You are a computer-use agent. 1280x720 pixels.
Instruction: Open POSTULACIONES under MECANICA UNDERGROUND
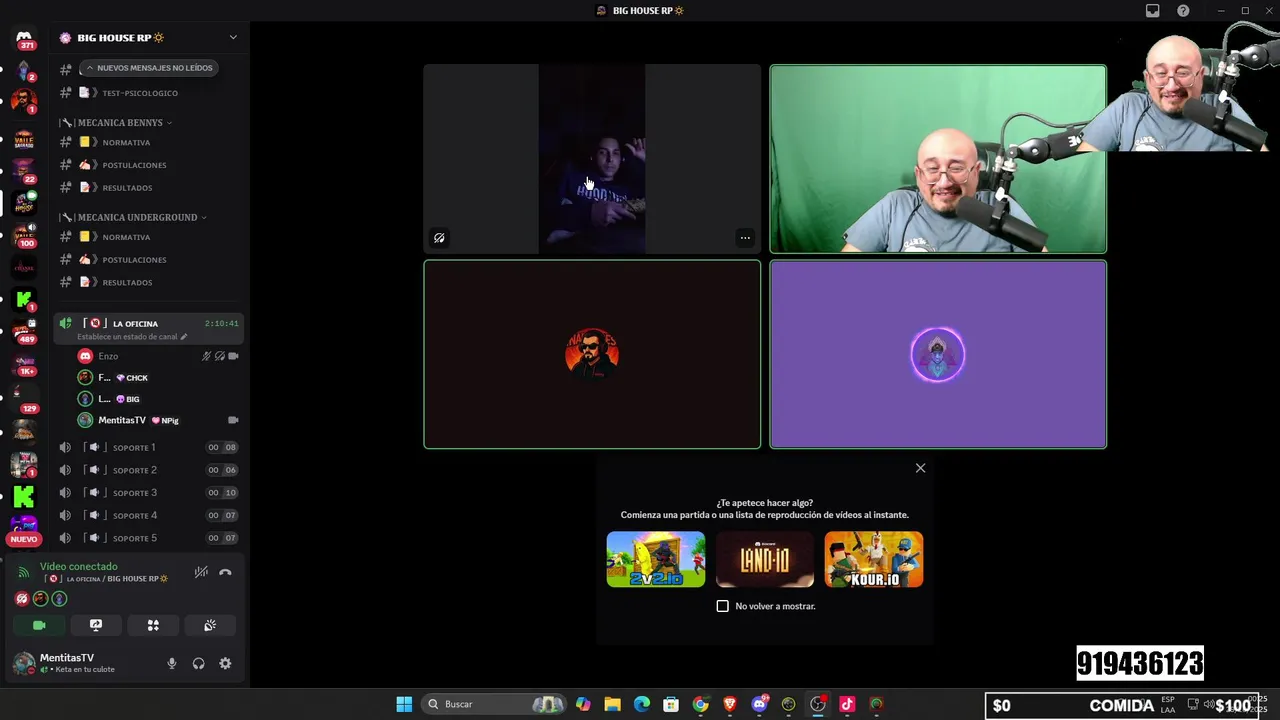(x=134, y=260)
